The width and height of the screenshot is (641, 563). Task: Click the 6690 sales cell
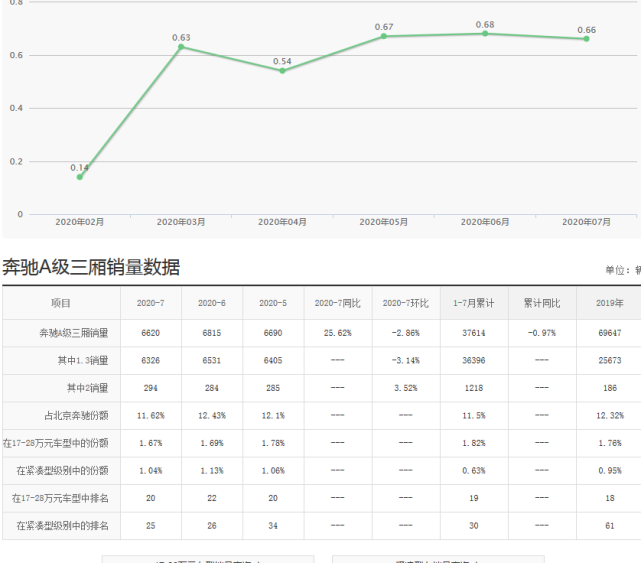[x=273, y=333]
